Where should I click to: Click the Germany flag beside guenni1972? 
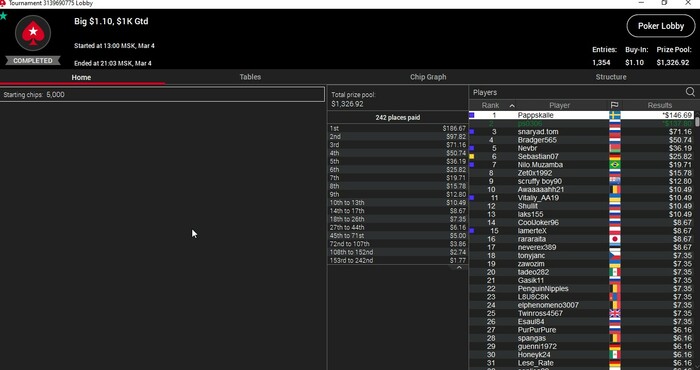tap(615, 346)
